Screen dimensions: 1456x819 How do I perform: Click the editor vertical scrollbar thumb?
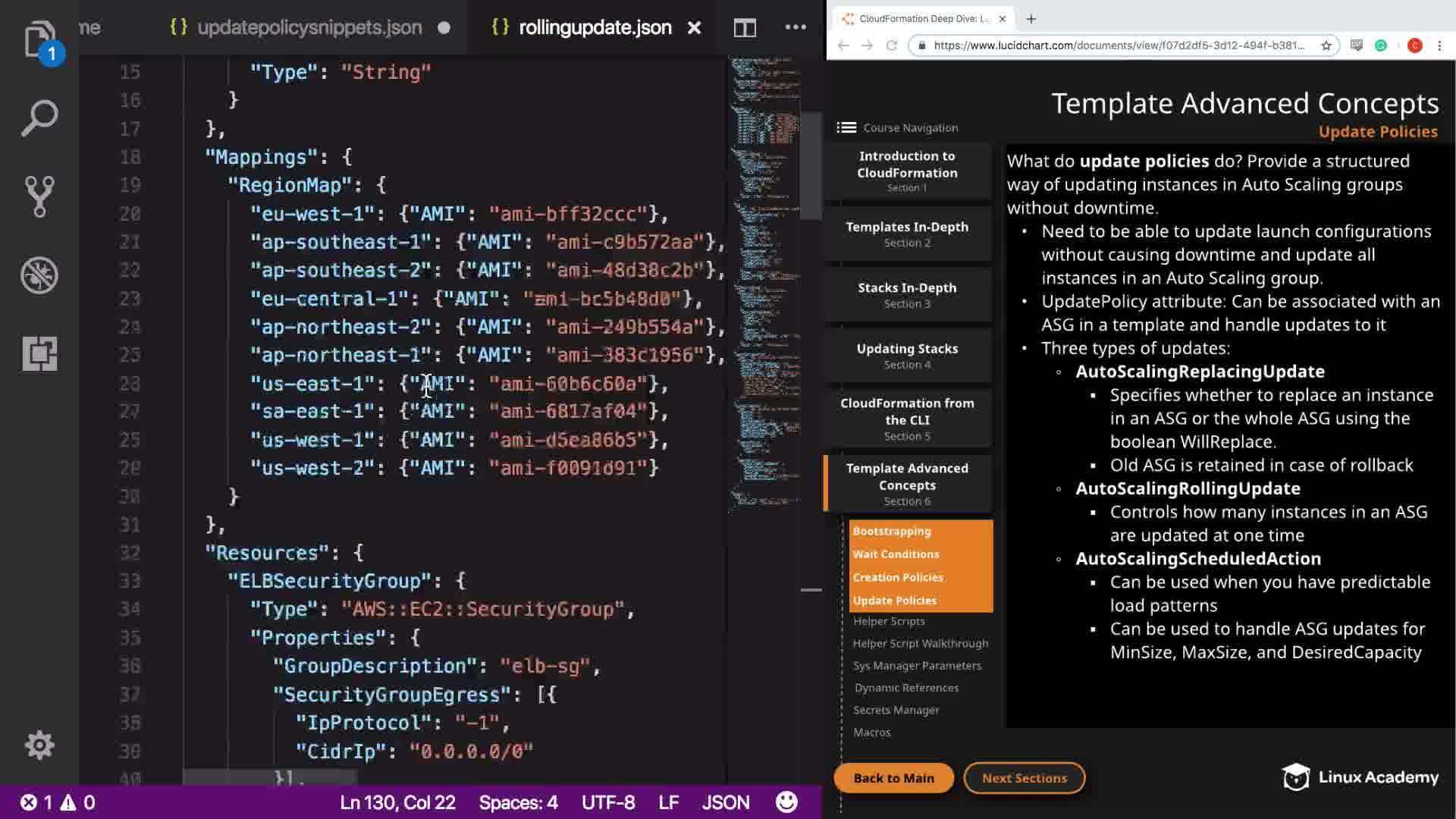811,163
